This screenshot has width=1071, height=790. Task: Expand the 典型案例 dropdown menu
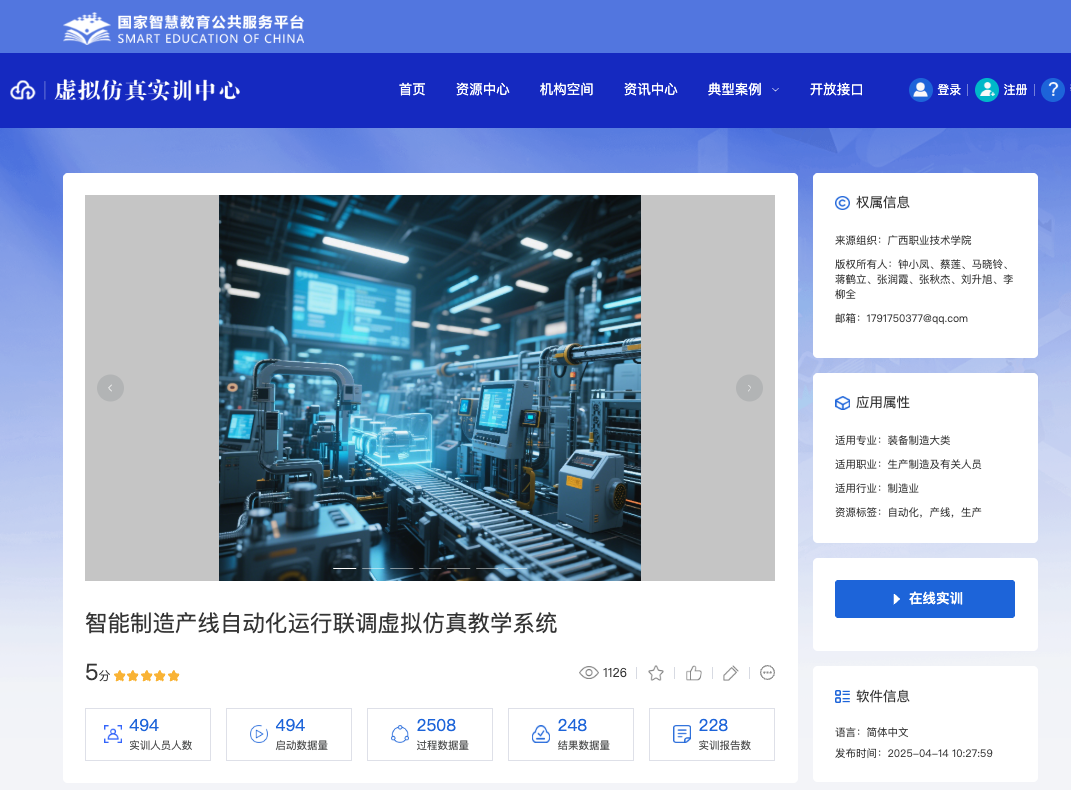743,90
